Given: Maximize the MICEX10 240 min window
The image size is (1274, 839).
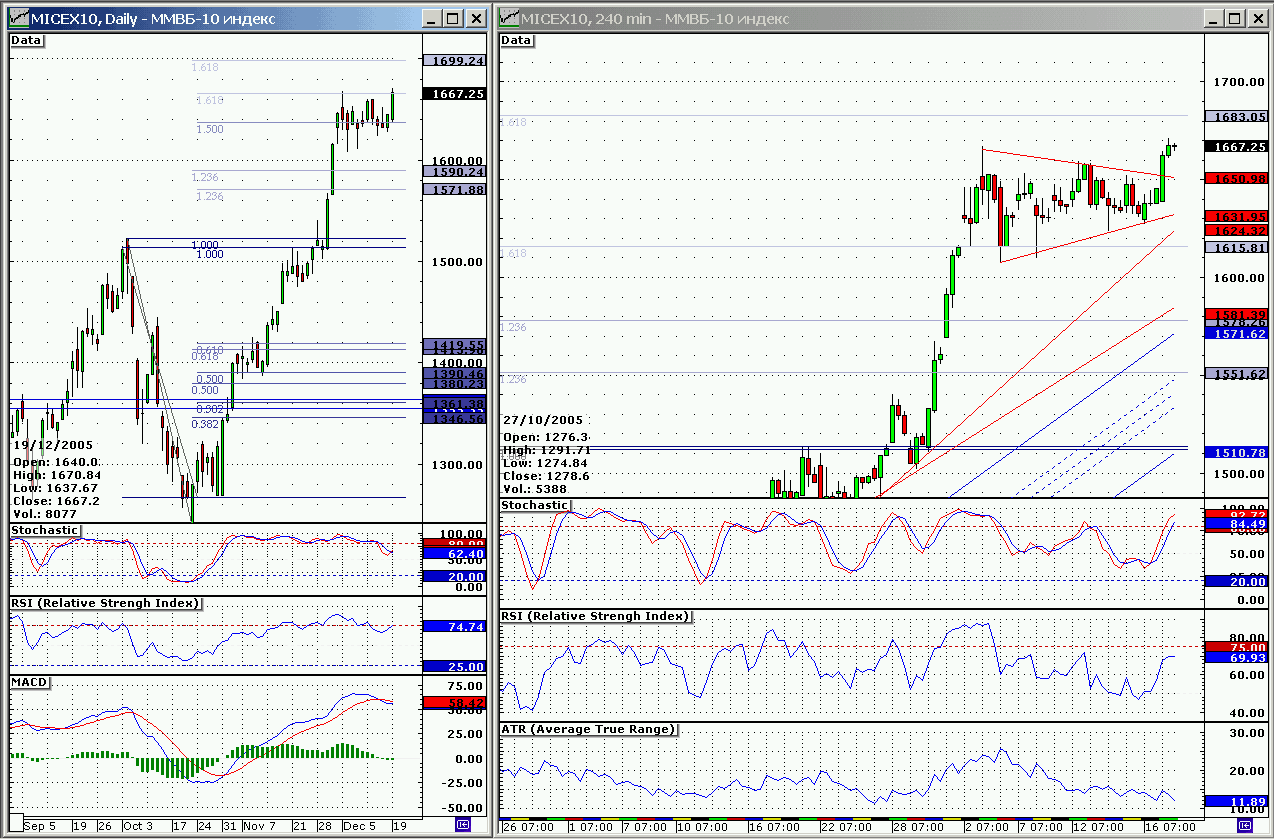Looking at the screenshot, I should pyautogui.click(x=1233, y=18).
